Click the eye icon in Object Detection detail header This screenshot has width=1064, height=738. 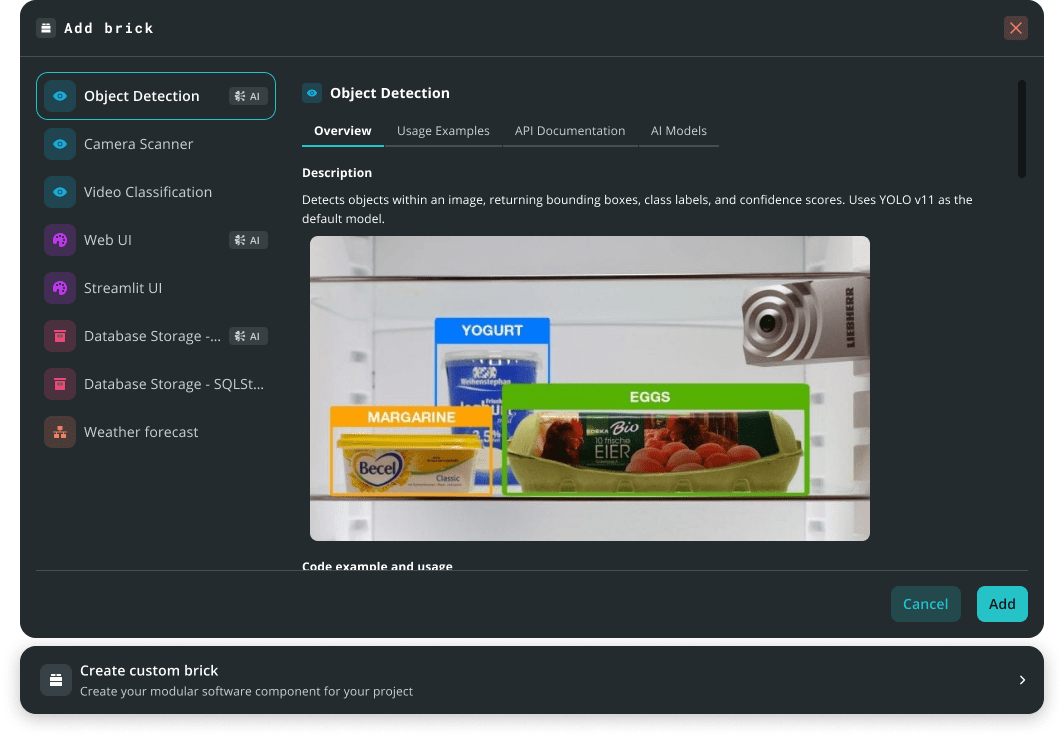(312, 93)
